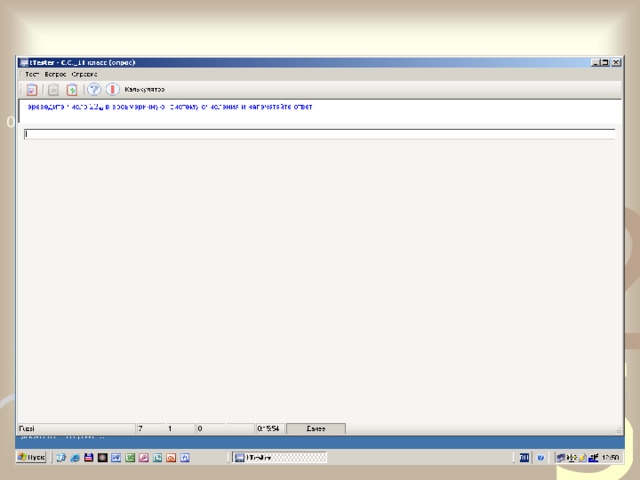Click the value 1 in status bar
Screen dimensions: 640x480
[170, 429]
